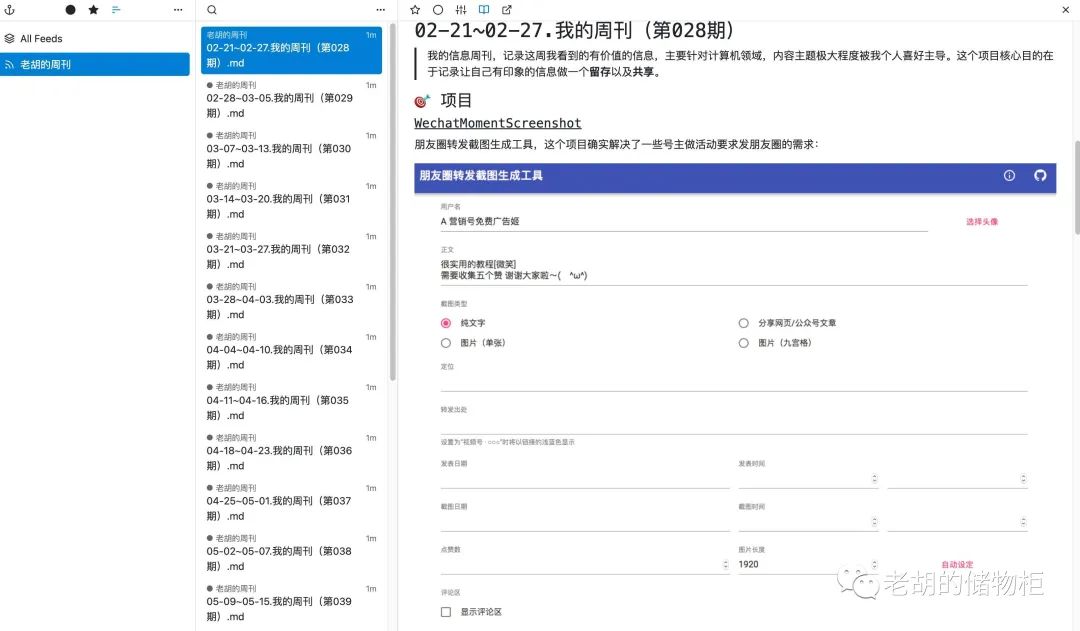Viewport: 1080px width, 631px height.
Task: Open the sidebar more options ellipsis menu
Action: tap(178, 10)
